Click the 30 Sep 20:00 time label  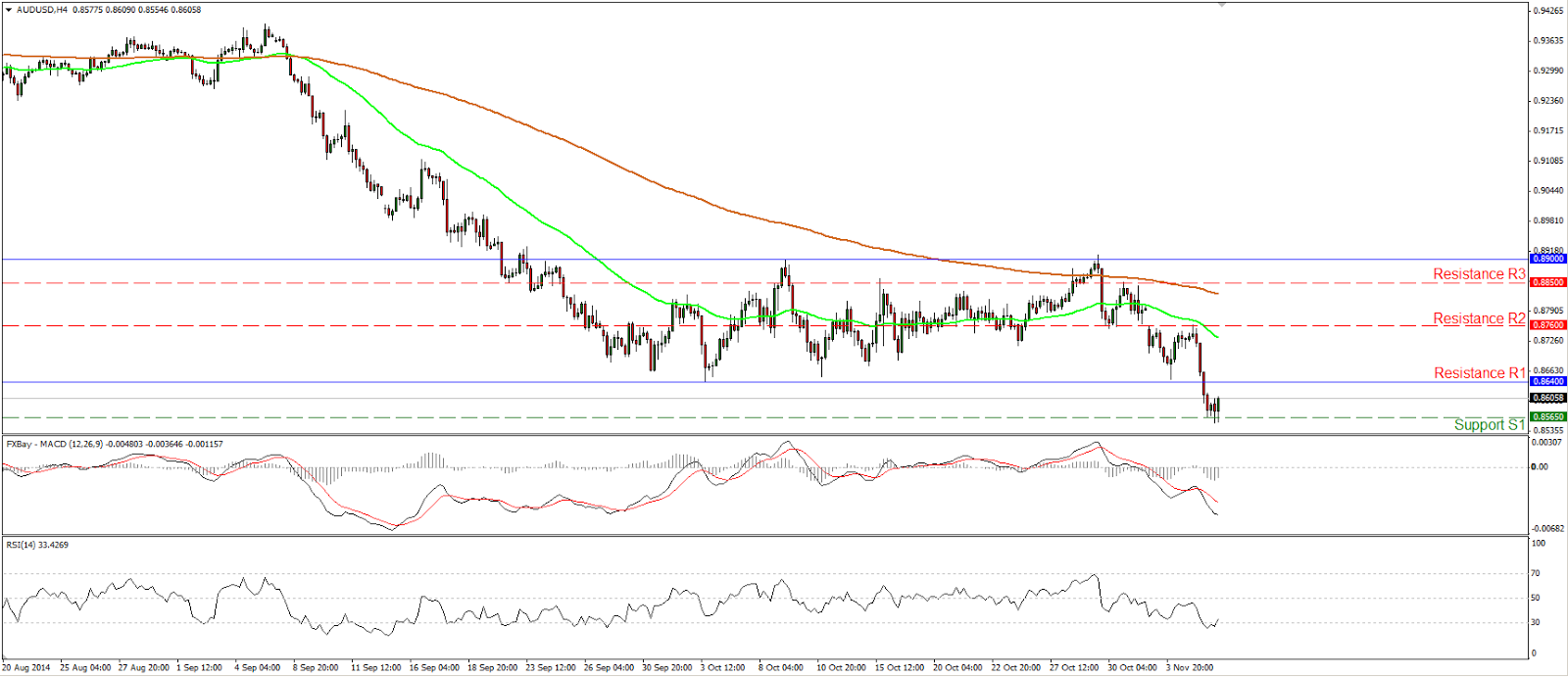click(x=667, y=667)
